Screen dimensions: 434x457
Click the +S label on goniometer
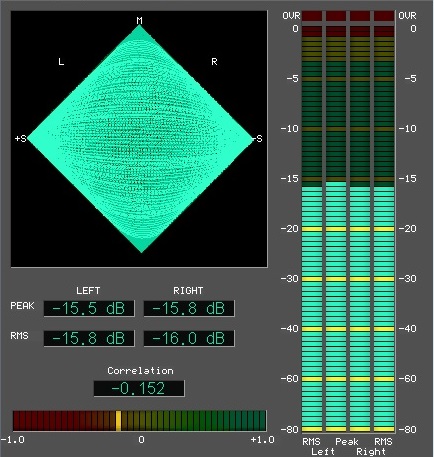pos(21,138)
